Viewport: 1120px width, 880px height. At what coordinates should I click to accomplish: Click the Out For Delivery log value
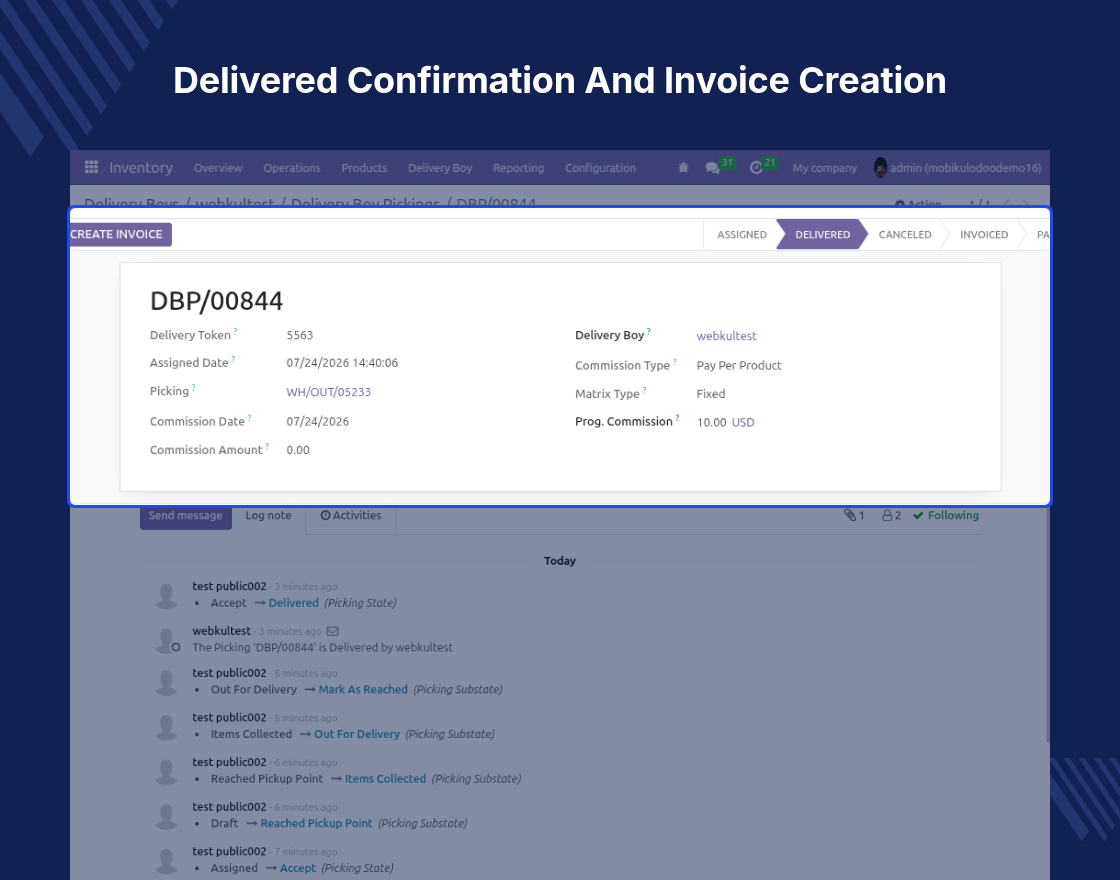(356, 734)
